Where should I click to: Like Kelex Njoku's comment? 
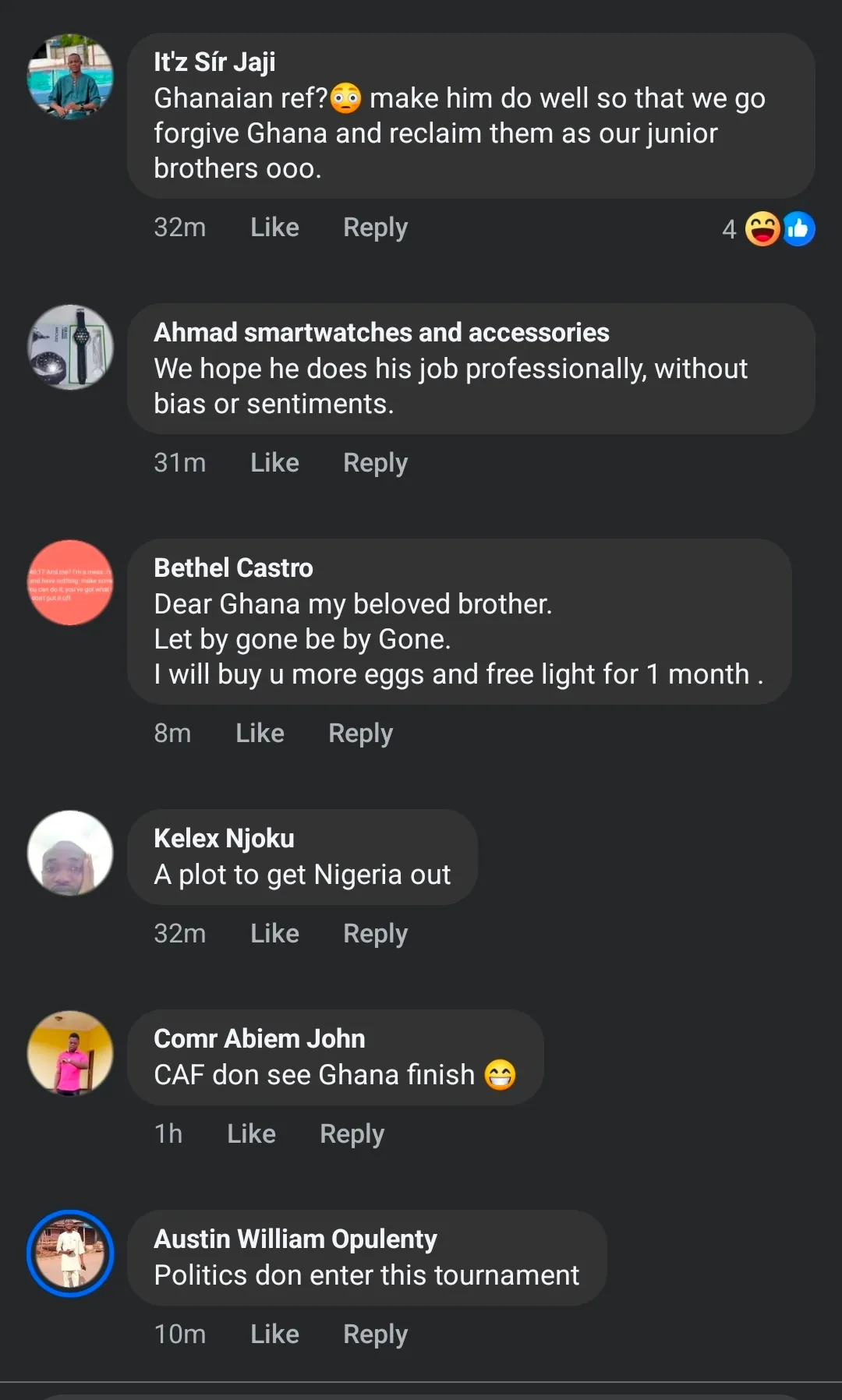coord(274,934)
